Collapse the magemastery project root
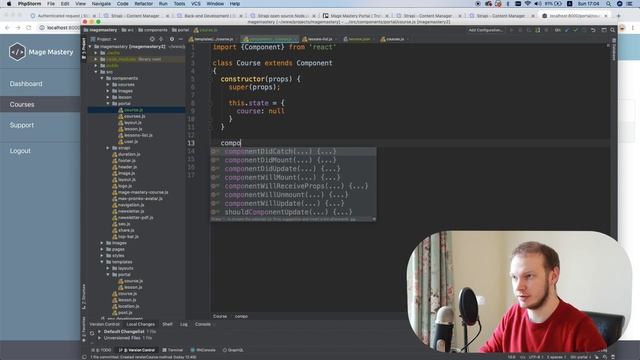The height and width of the screenshot is (360, 640). [x=90, y=47]
